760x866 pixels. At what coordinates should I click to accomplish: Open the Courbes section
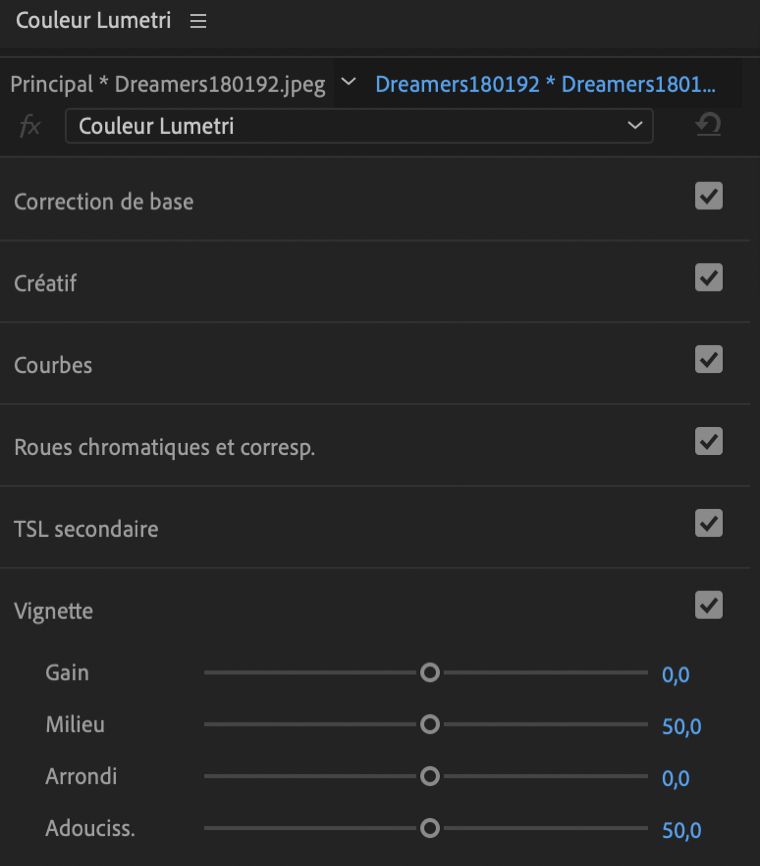coord(53,365)
